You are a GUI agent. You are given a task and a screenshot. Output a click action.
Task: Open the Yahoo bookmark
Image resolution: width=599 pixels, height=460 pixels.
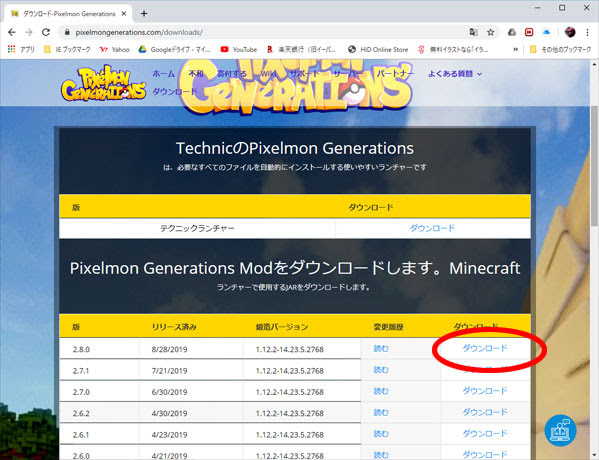(x=114, y=49)
